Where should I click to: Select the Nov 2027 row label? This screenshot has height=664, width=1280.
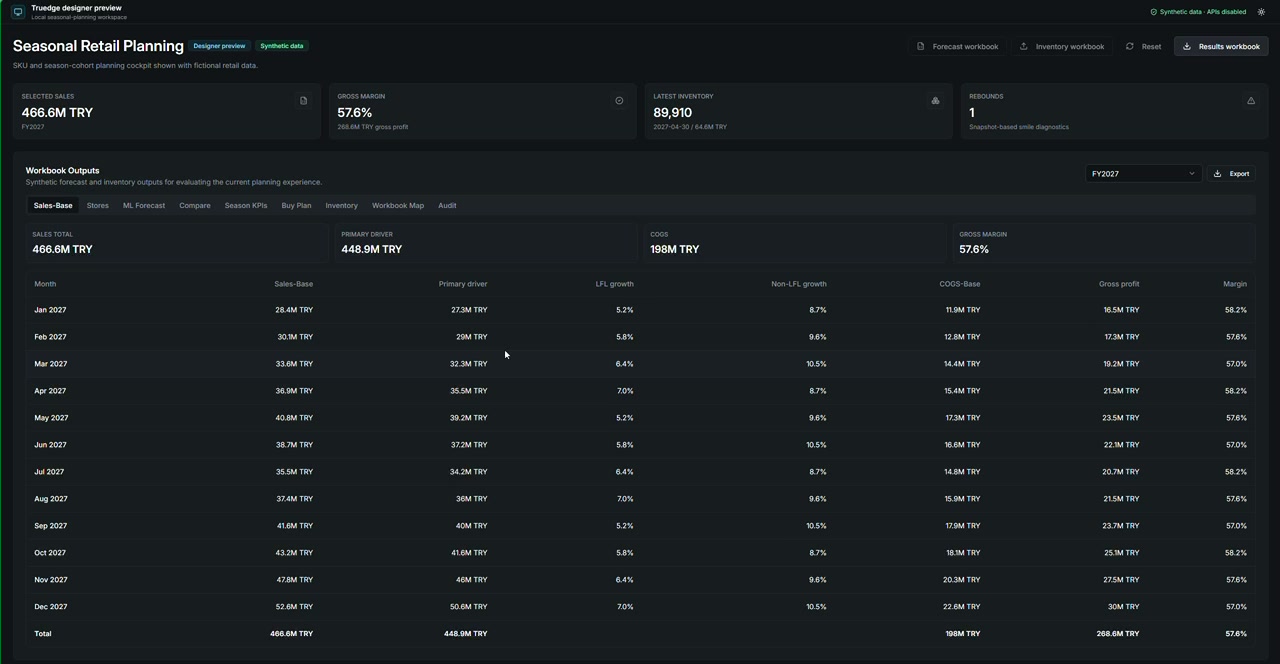(51, 580)
